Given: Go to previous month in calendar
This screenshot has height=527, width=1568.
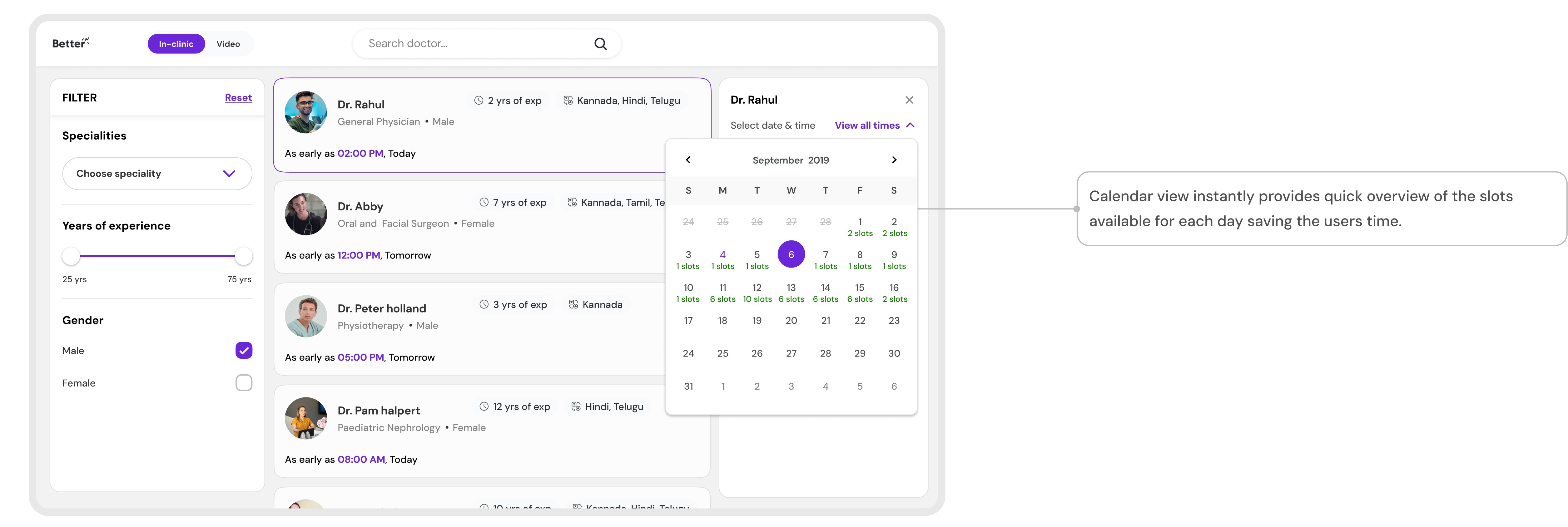Looking at the screenshot, I should click(688, 160).
